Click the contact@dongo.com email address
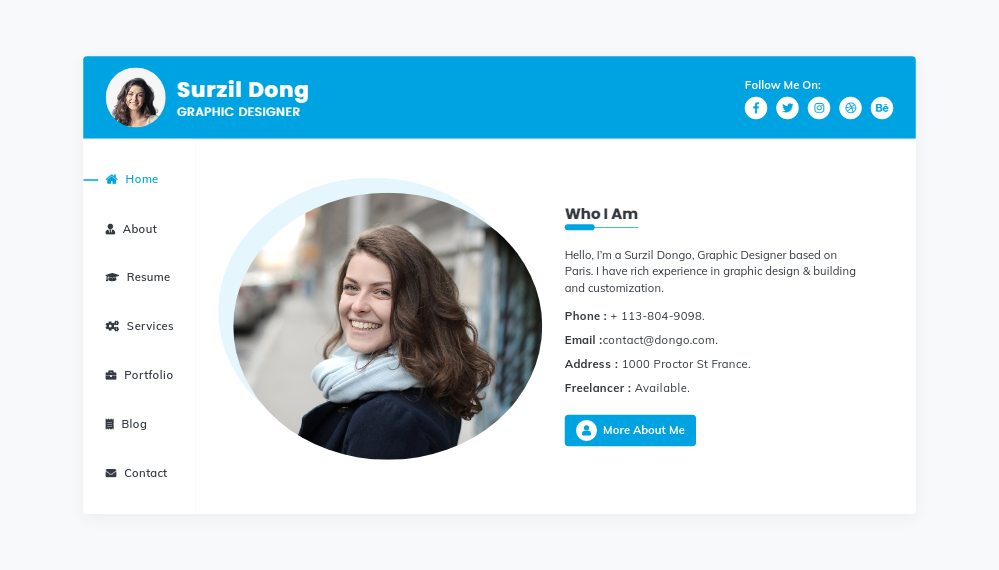Image resolution: width=999 pixels, height=570 pixels. coord(660,340)
